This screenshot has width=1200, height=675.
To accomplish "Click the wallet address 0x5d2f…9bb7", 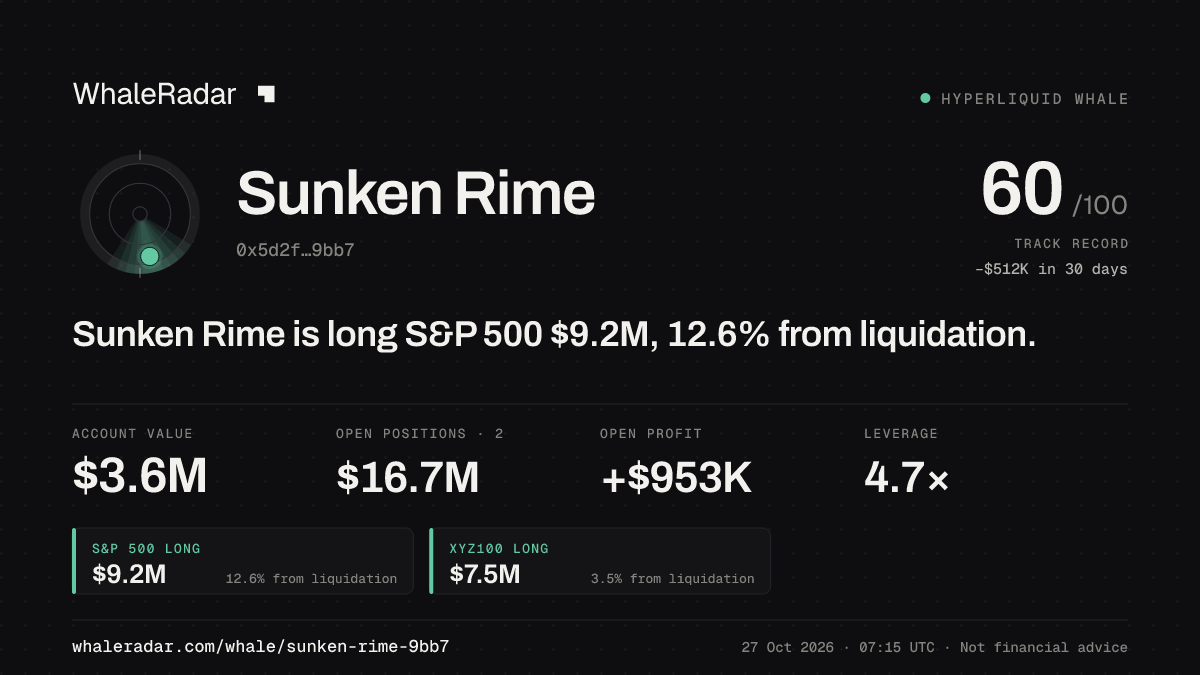I will tap(295, 250).
